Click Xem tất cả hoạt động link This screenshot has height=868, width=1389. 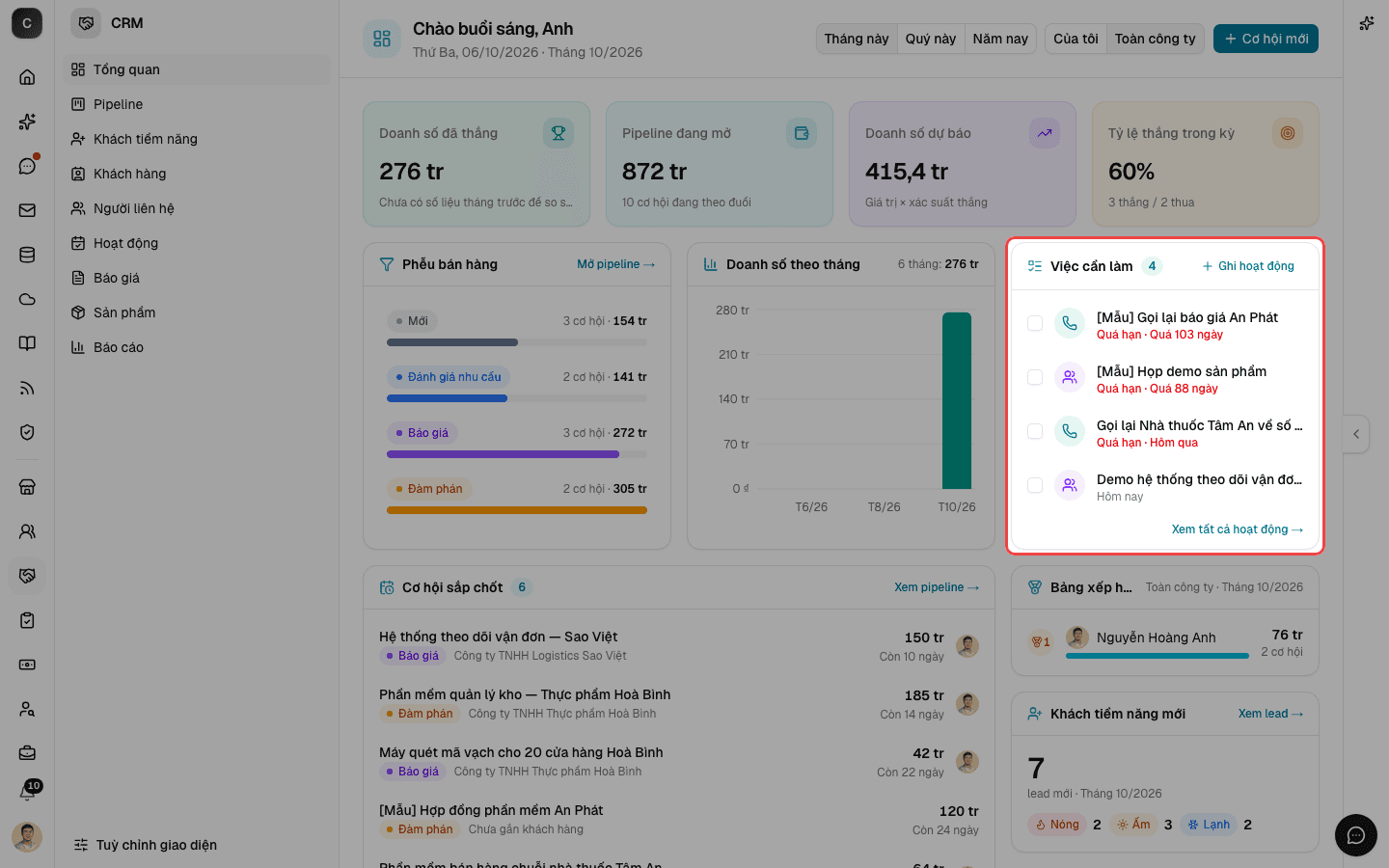click(1238, 529)
